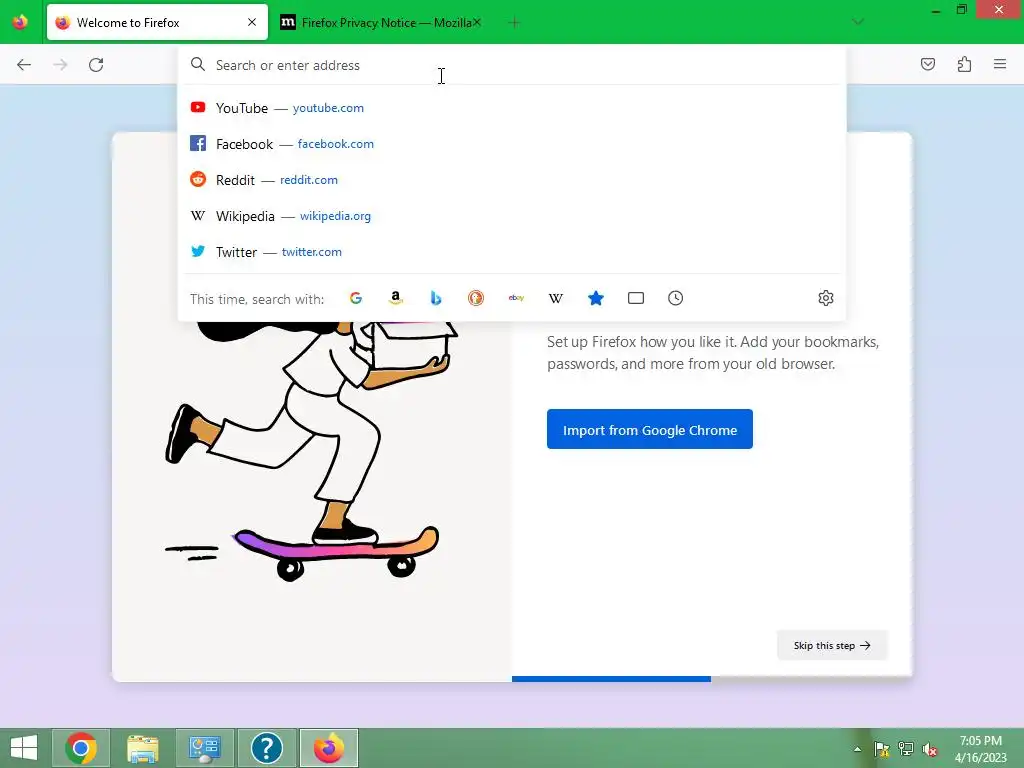Search in Bookmarks star icon
This screenshot has height=768, width=1024.
[x=596, y=298]
